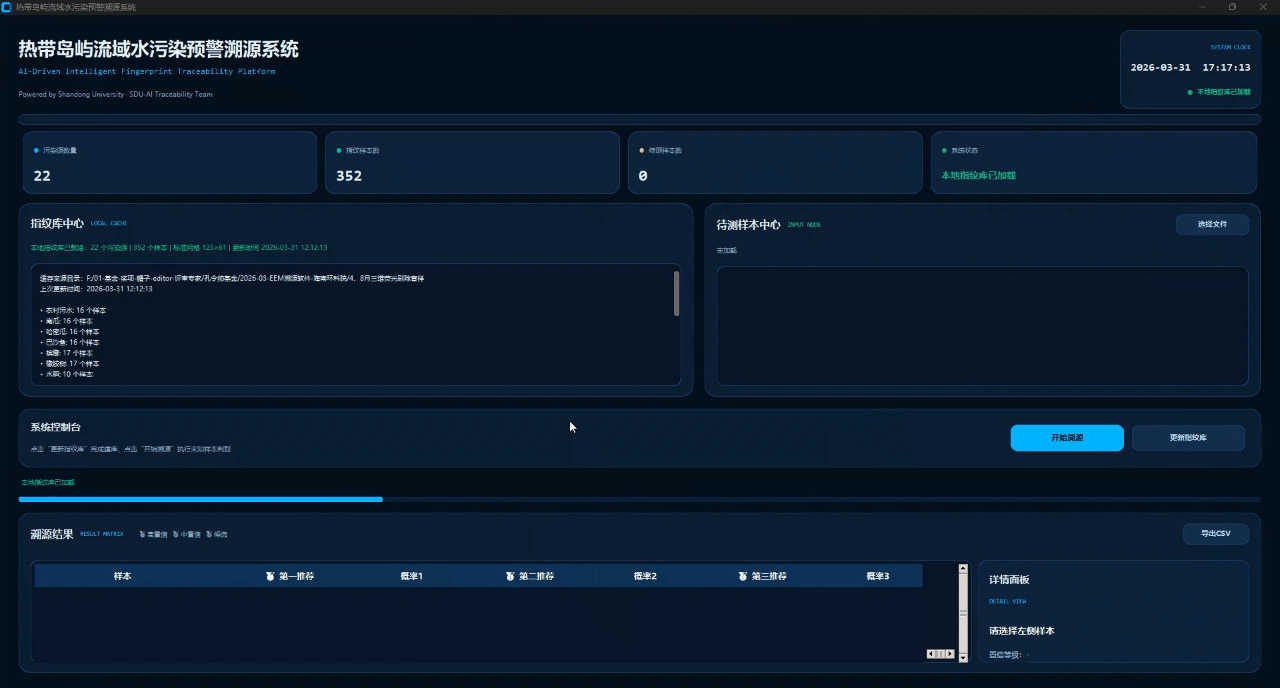Click the dot icon on 系统状态 card

[944, 150]
